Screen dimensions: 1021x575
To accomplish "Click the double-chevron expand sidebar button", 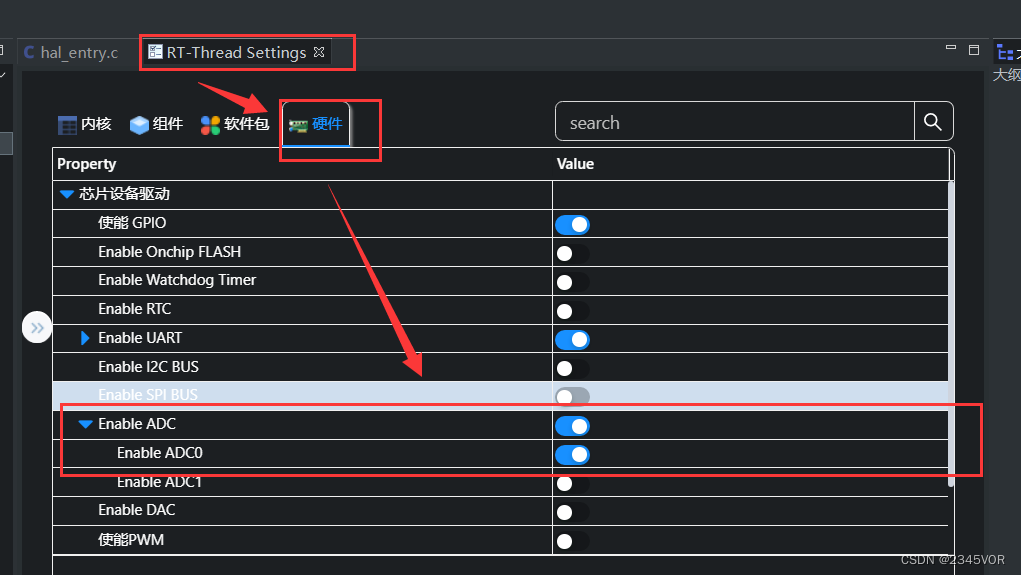I will point(37,327).
